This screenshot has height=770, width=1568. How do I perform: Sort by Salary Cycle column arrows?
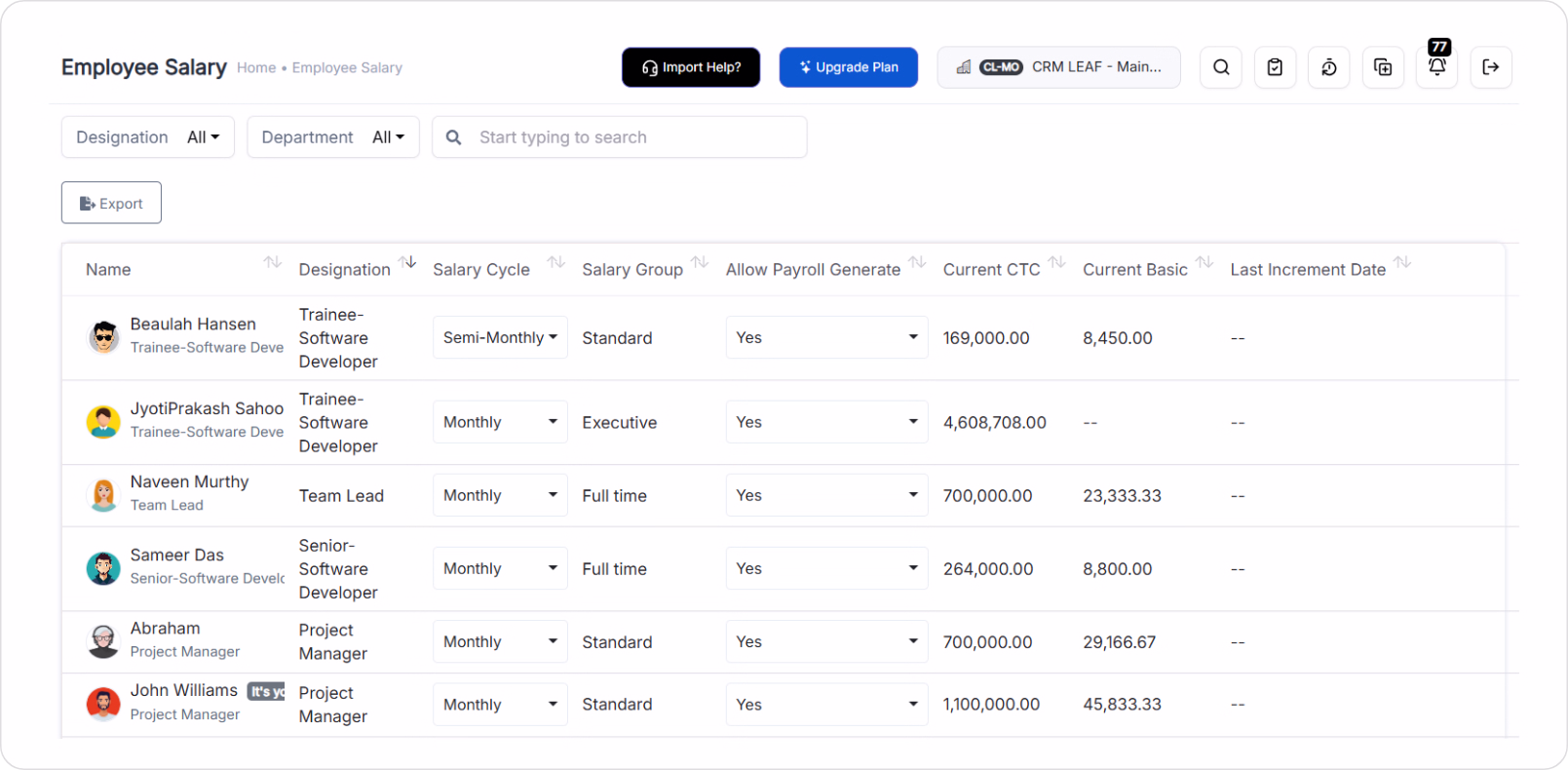click(x=556, y=262)
